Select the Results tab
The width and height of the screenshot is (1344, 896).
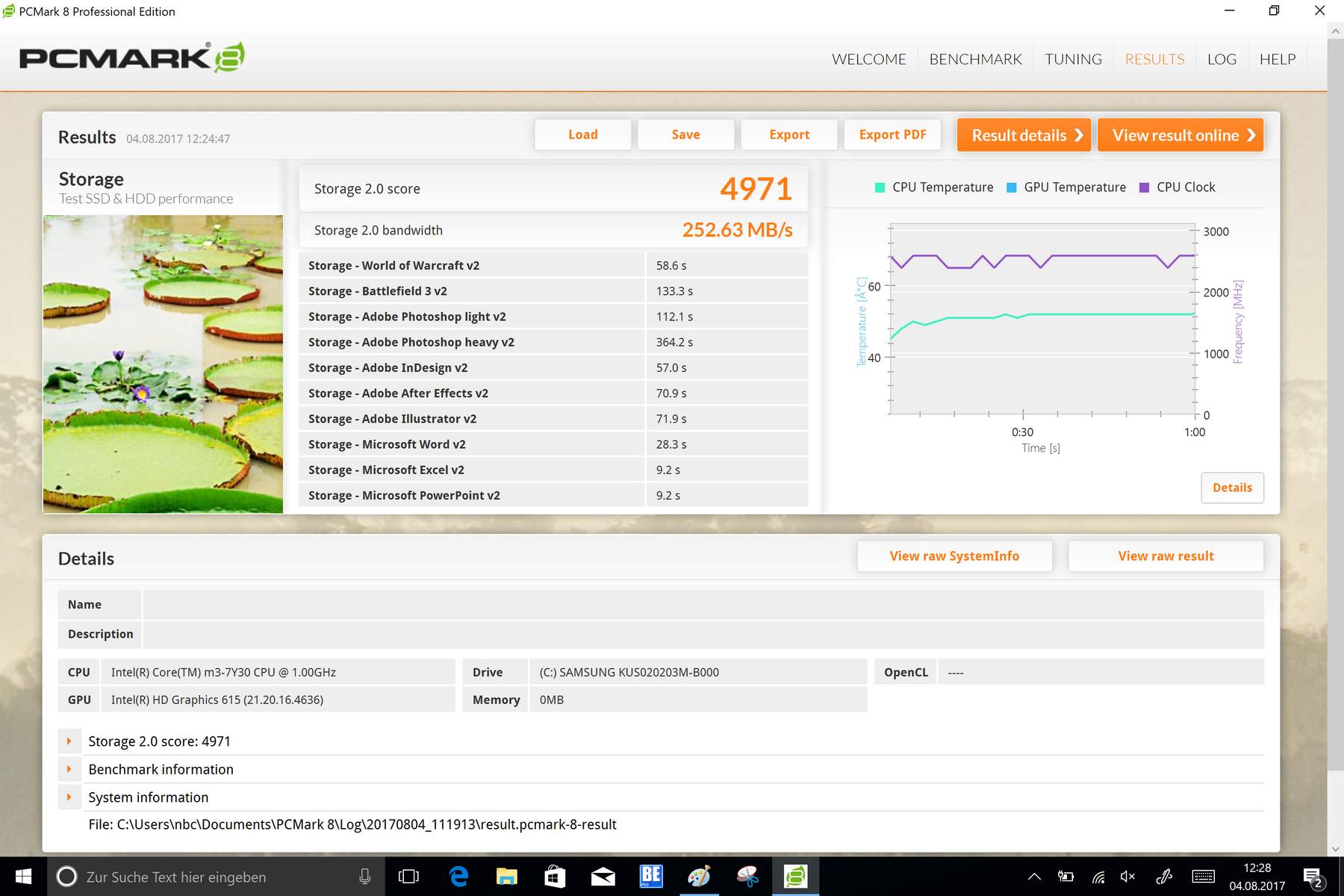(1154, 59)
